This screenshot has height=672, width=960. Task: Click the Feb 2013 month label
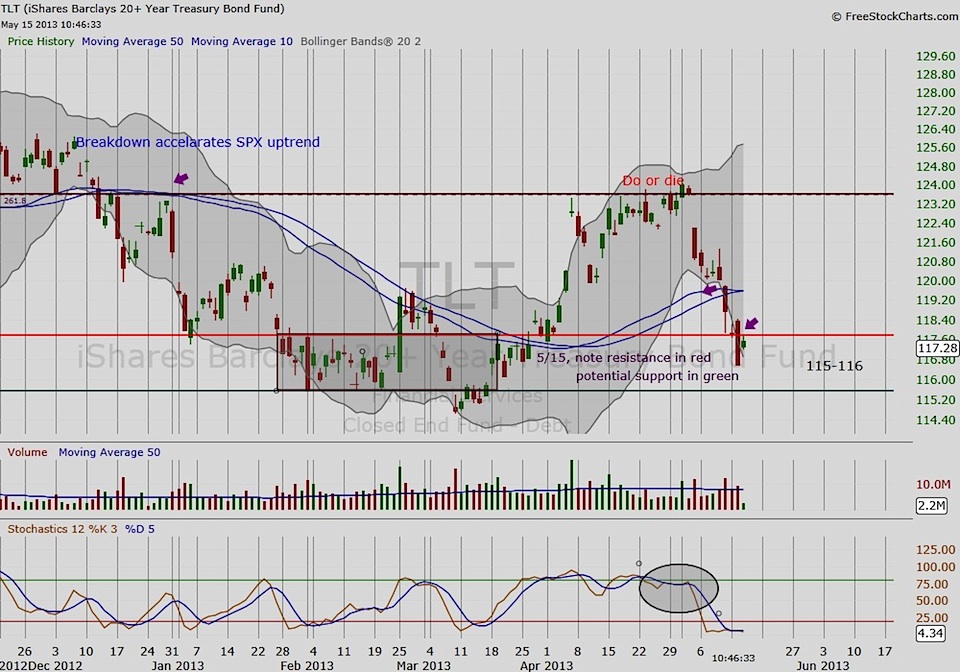point(307,666)
